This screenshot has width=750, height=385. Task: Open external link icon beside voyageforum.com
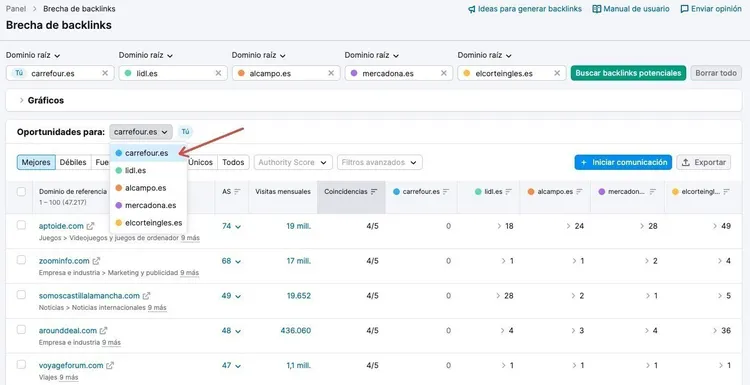(110, 365)
